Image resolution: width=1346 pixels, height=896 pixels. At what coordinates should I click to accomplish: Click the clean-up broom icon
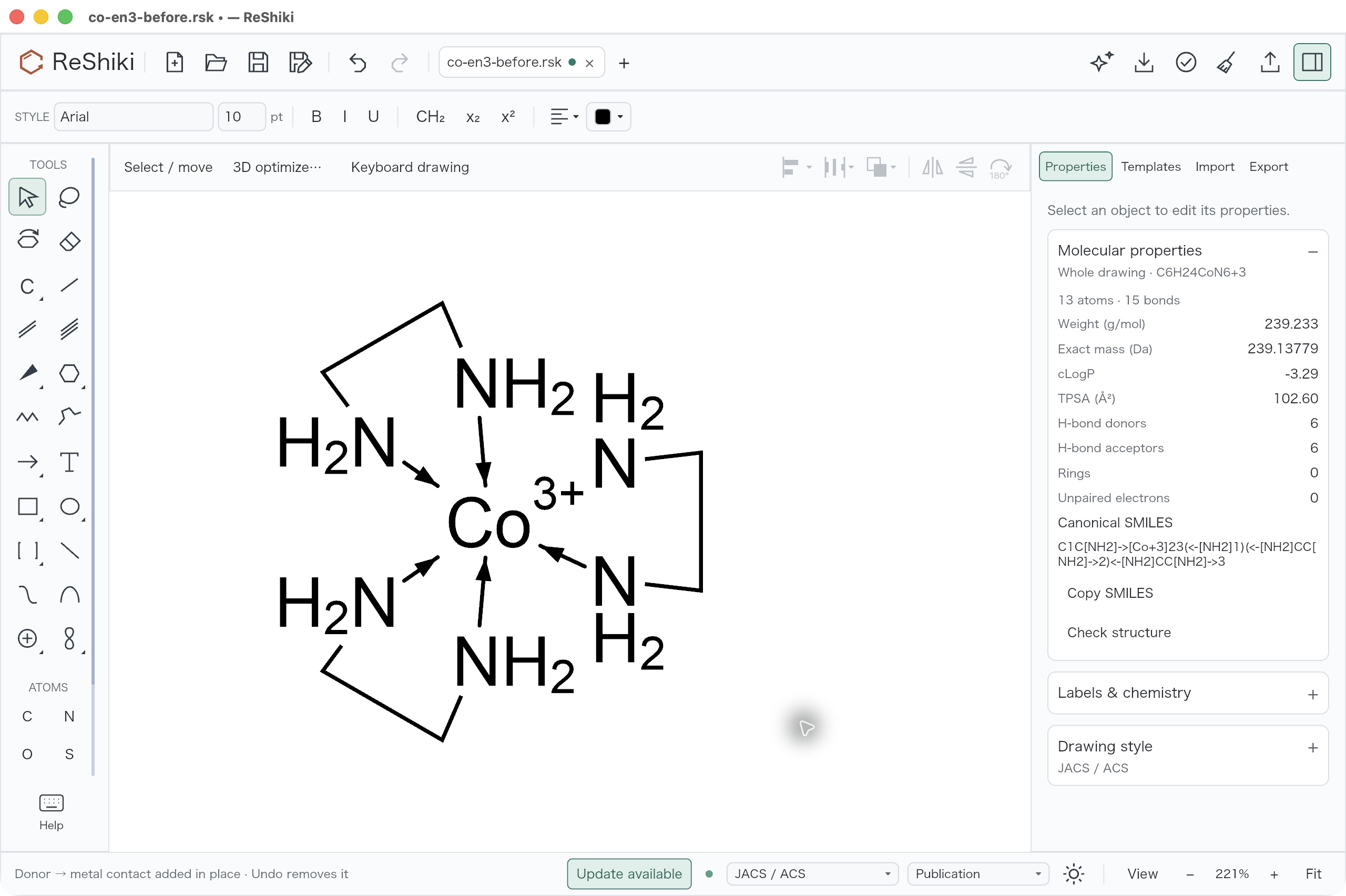click(1227, 62)
